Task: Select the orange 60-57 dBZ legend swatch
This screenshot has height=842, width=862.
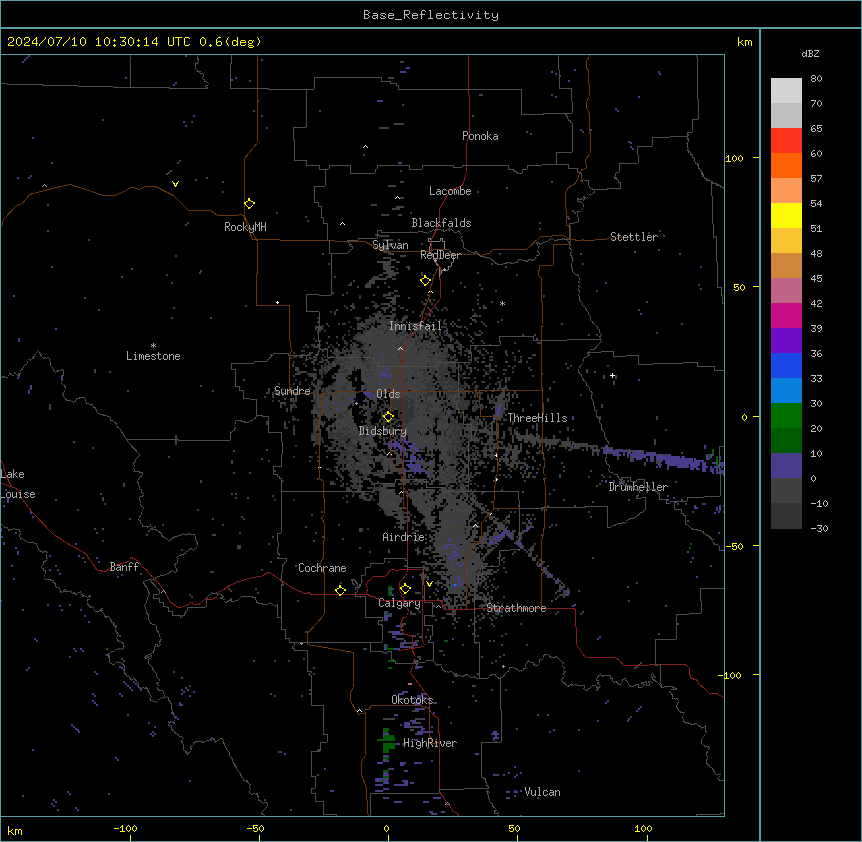Action: tap(786, 165)
